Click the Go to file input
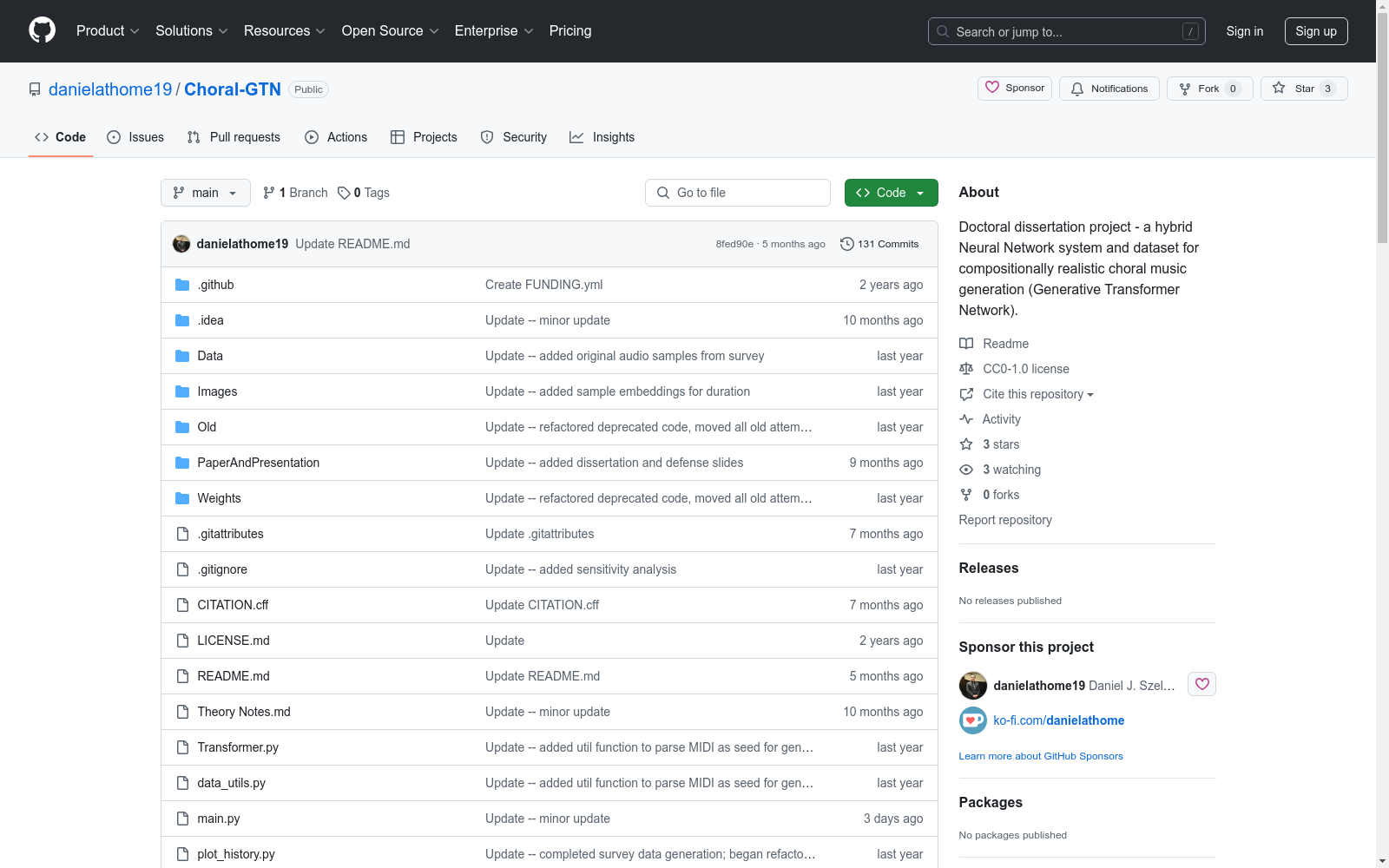The image size is (1389, 868). point(738,193)
